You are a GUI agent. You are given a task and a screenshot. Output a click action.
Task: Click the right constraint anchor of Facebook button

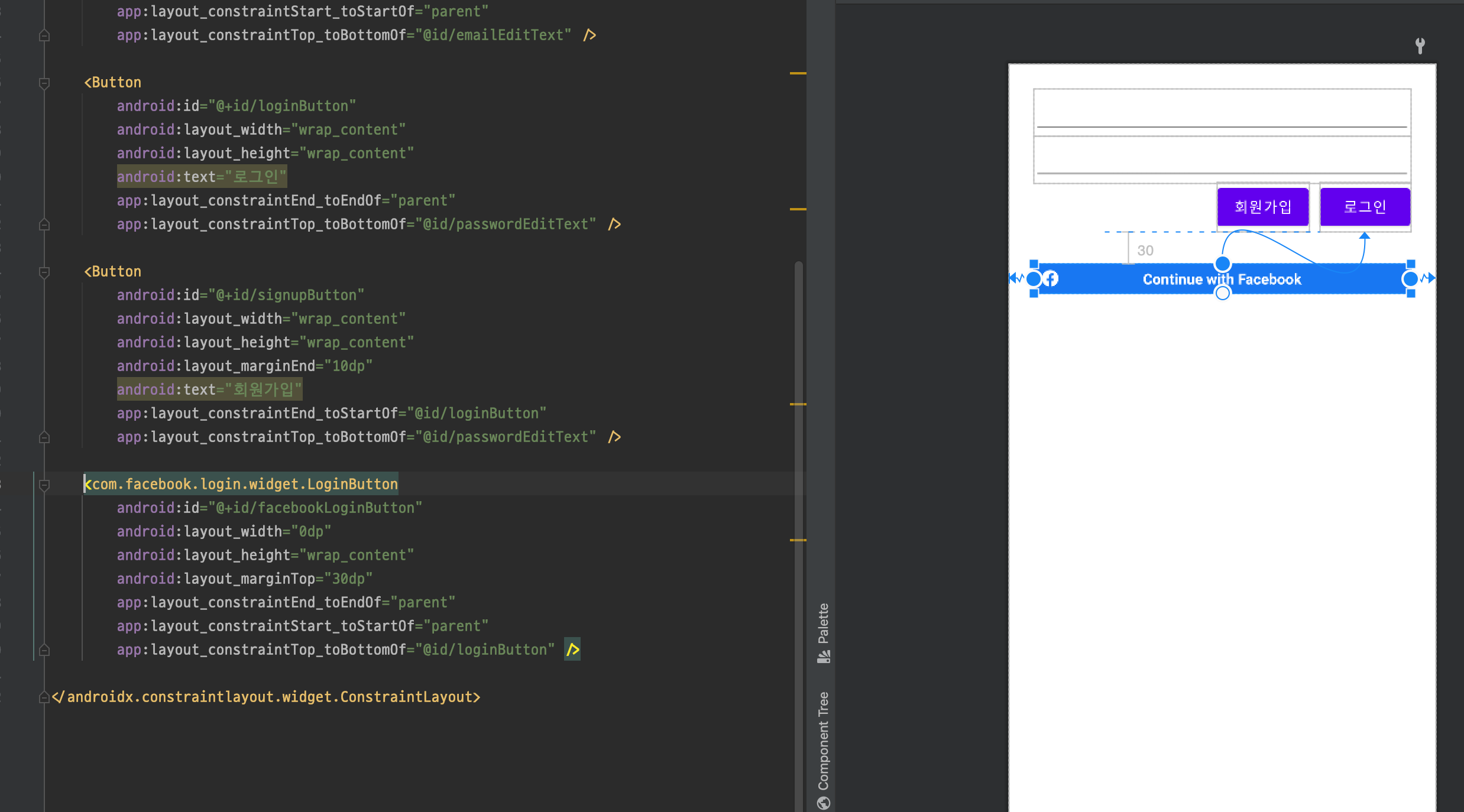coord(1410,278)
